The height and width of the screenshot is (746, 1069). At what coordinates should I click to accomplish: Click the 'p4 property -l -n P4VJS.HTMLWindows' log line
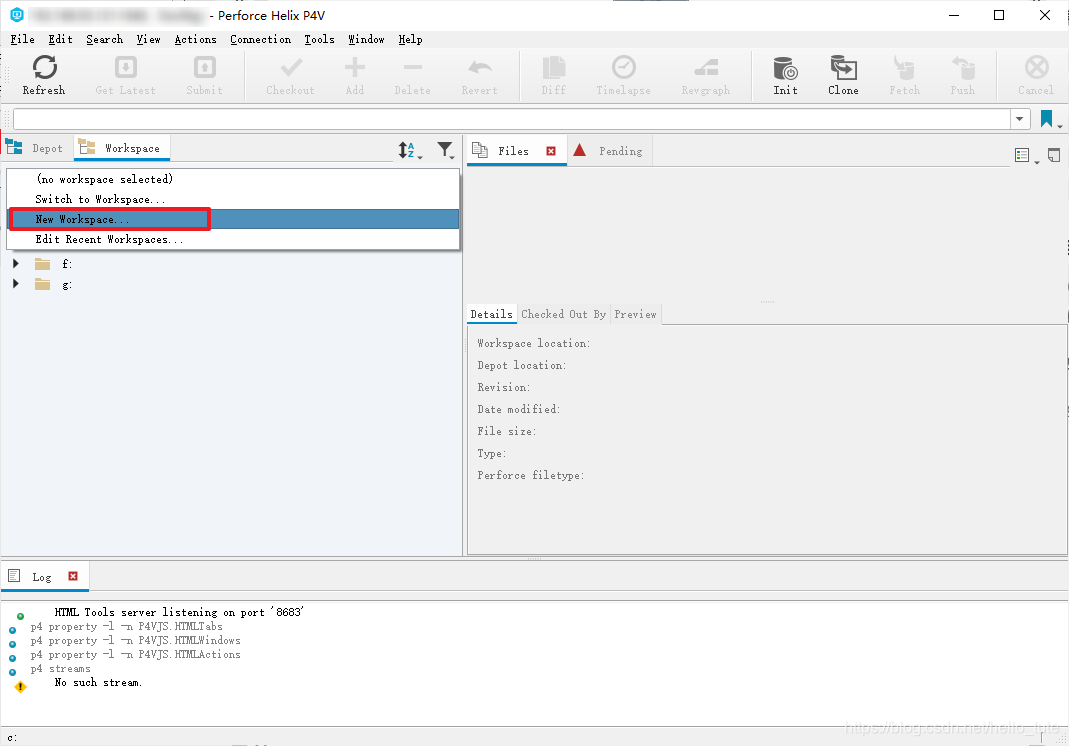coord(135,641)
